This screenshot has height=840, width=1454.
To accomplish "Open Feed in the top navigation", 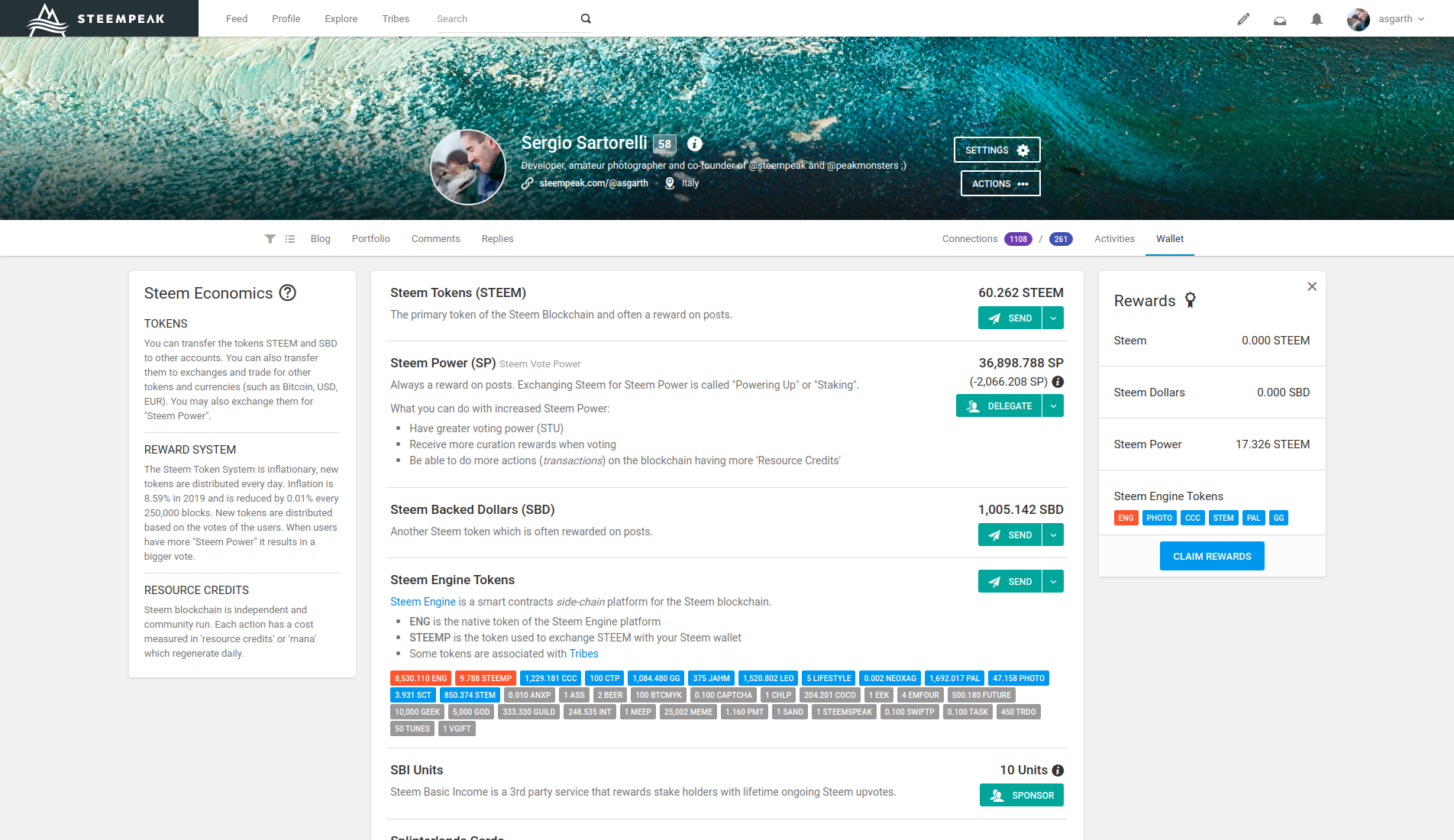I will point(237,19).
